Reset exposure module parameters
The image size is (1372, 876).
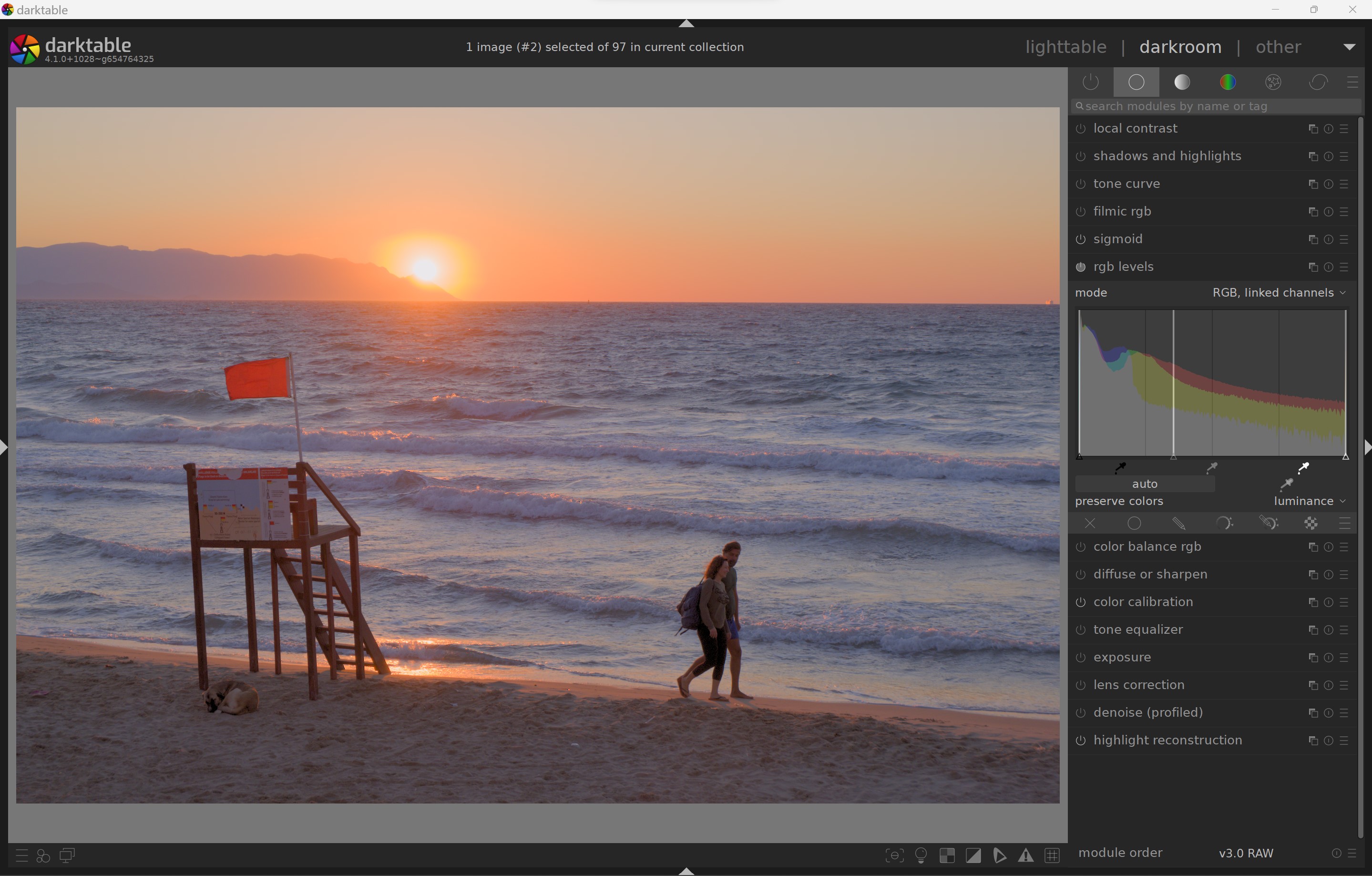tap(1329, 658)
